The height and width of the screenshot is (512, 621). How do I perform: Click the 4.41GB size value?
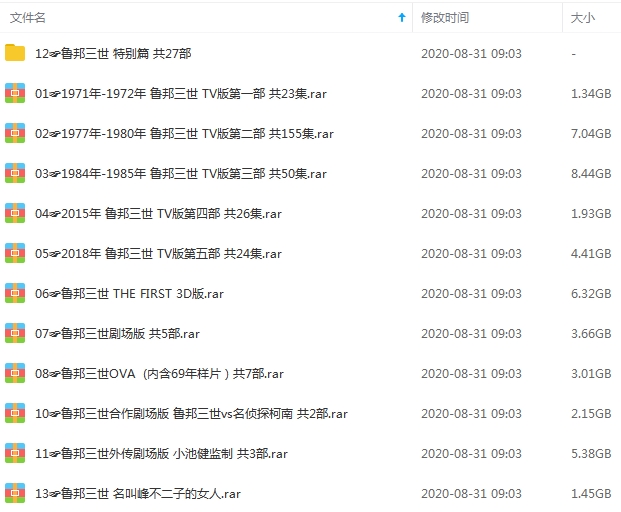(x=591, y=253)
